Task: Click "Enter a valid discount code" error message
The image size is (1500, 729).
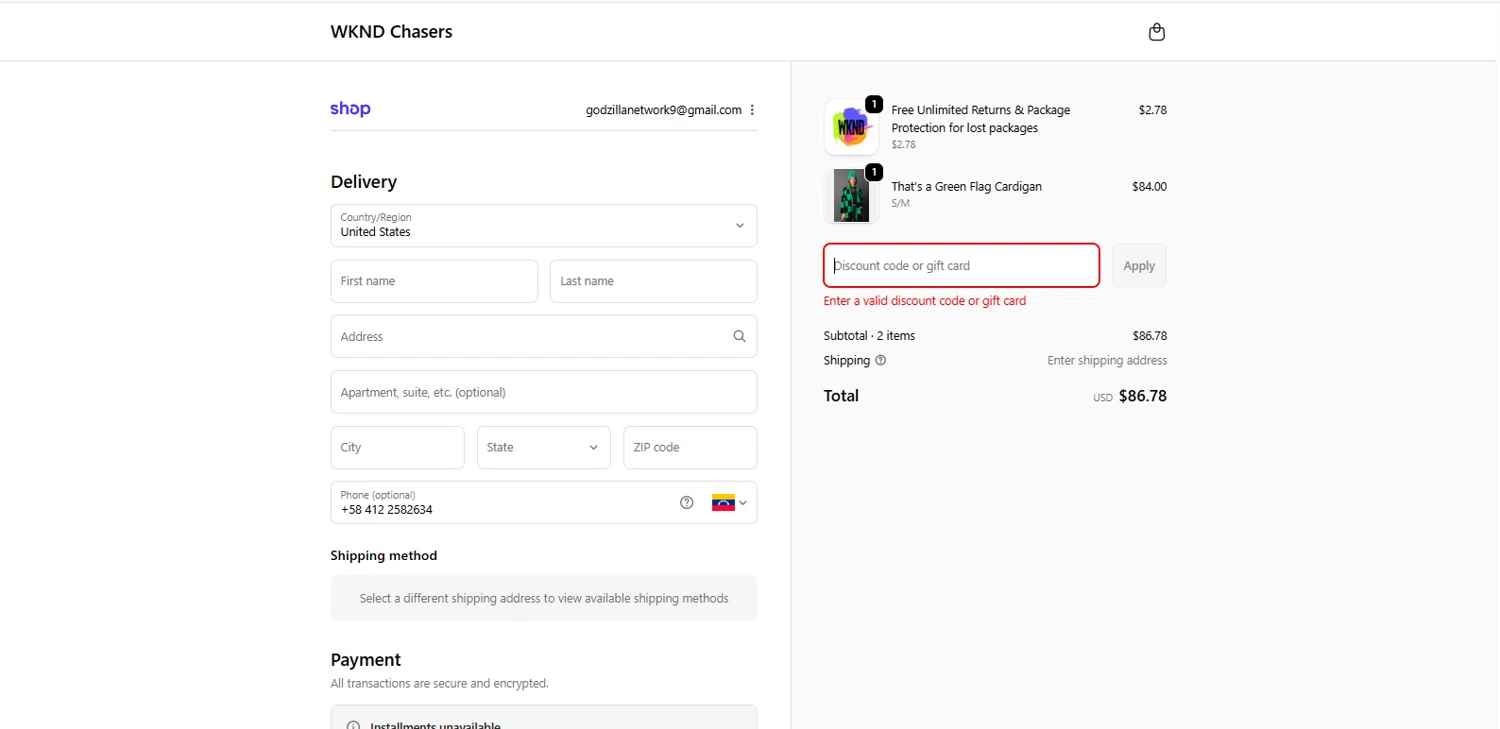Action: coord(925,301)
